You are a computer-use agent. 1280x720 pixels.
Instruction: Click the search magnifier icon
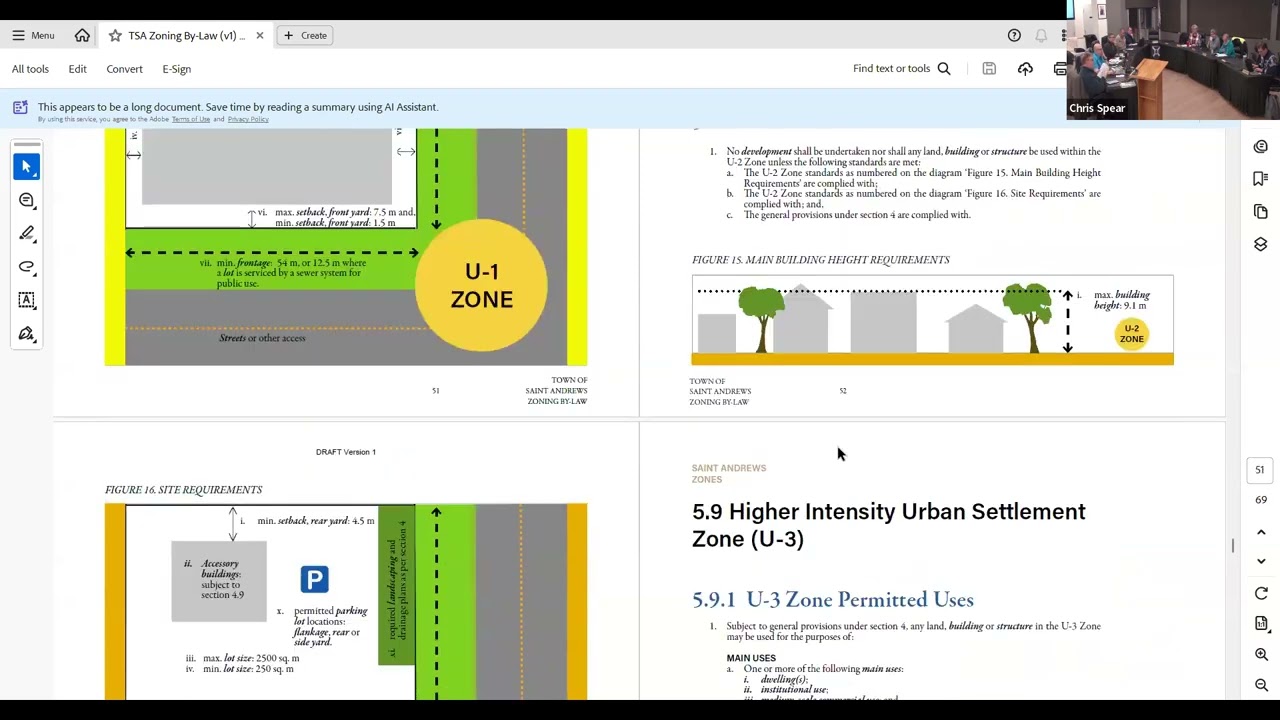943,69
